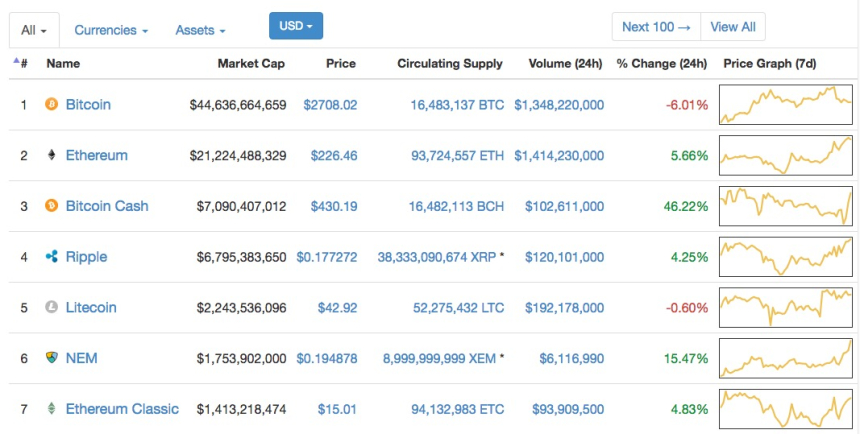The image size is (860, 434).
Task: Click supply 16,482,113 BCH
Action: (x=456, y=206)
